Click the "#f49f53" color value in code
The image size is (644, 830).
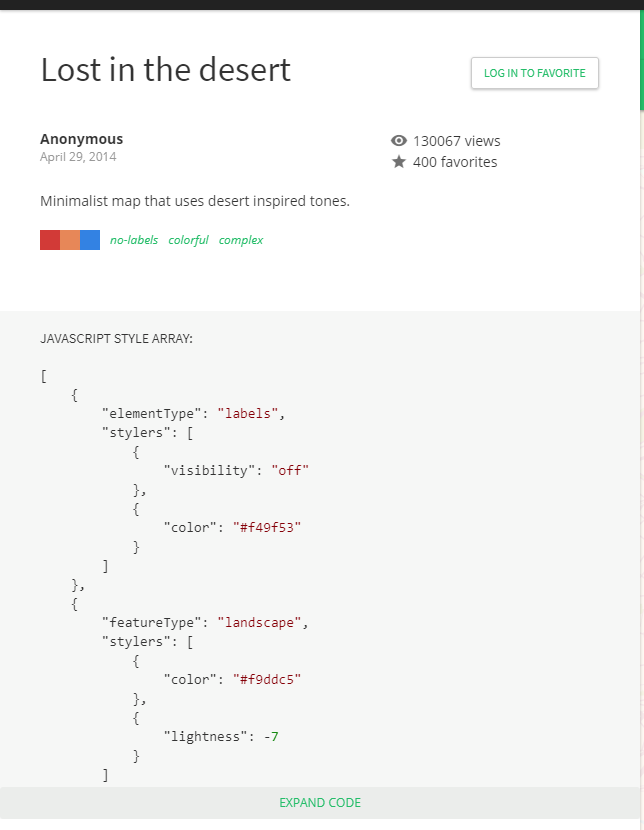[268, 527]
